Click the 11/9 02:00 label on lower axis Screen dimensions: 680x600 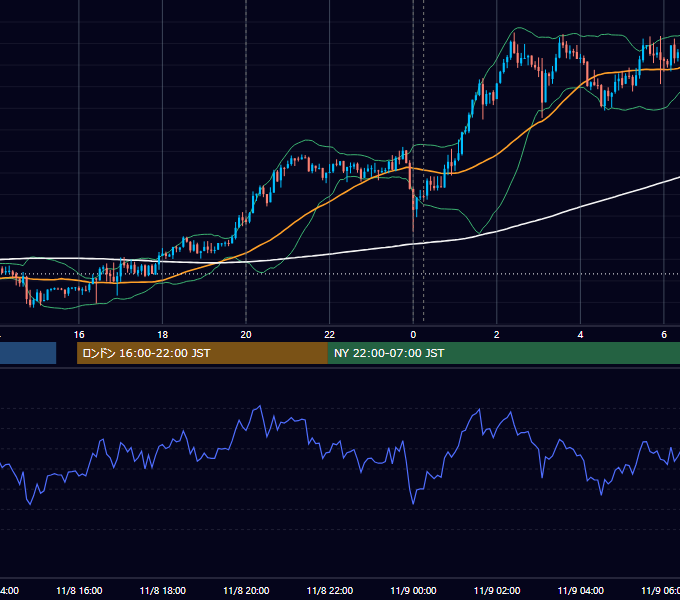[x=497, y=591]
